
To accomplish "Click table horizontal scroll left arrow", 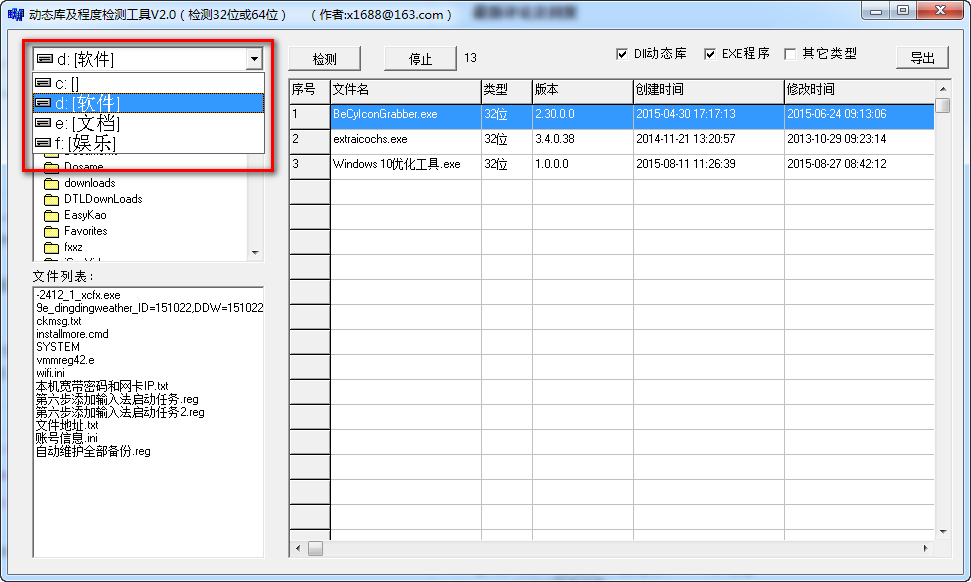I will 298,549.
